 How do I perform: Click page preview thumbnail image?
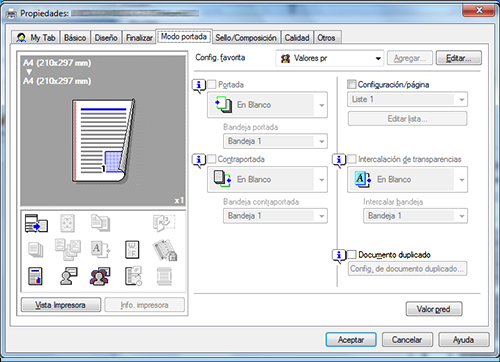[x=104, y=141]
